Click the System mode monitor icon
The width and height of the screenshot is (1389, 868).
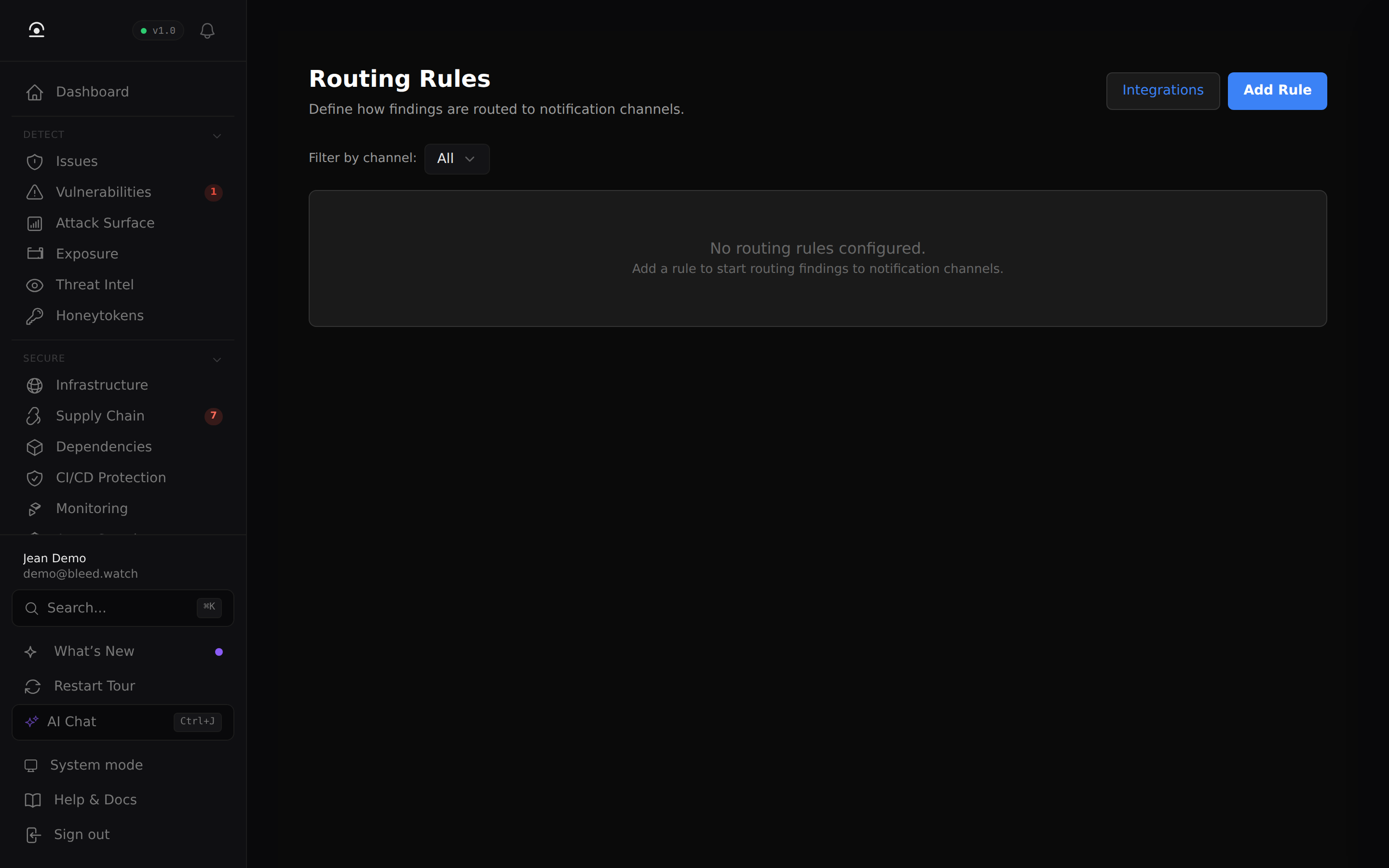pyautogui.click(x=31, y=766)
